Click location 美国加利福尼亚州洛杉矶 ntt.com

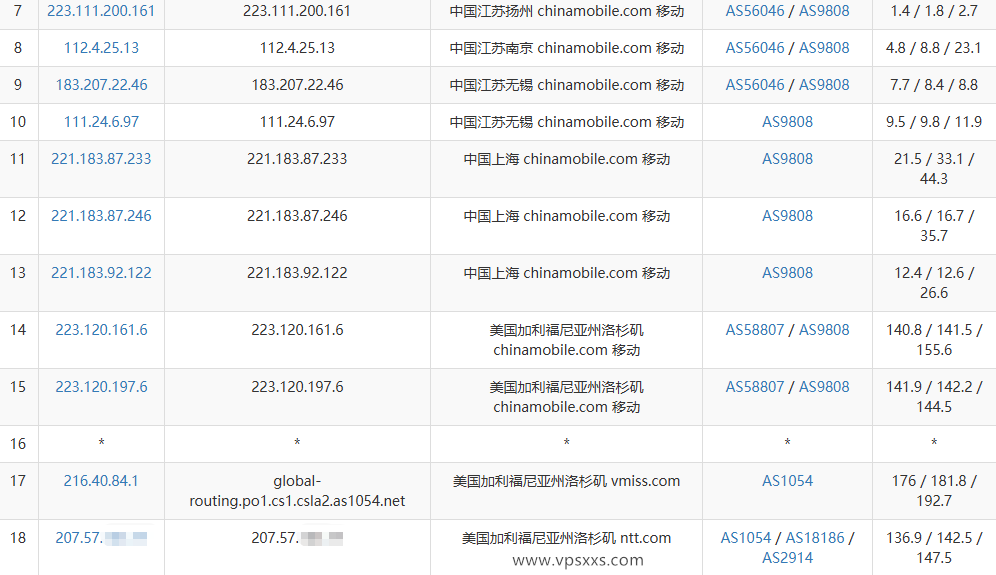pos(567,538)
